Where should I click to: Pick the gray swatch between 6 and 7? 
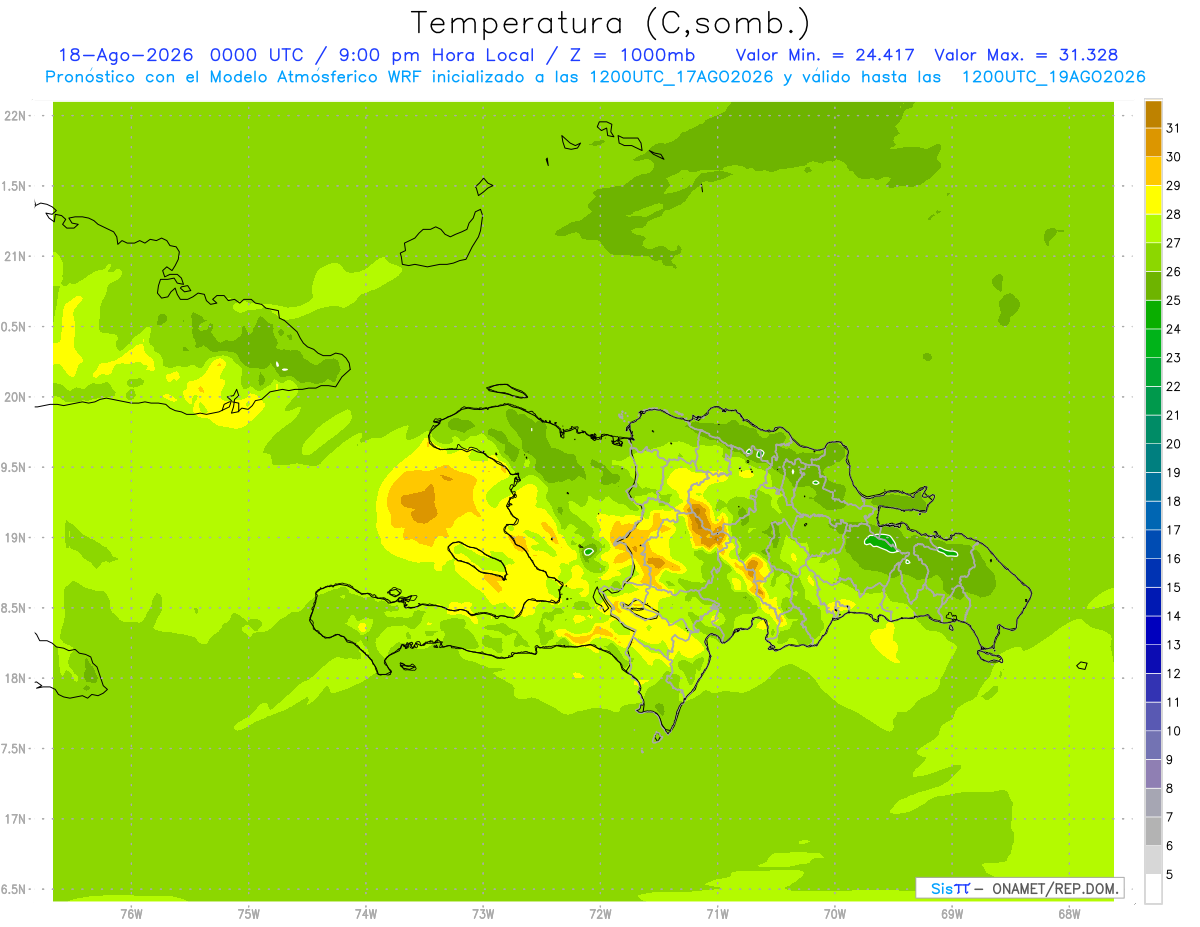[1153, 831]
